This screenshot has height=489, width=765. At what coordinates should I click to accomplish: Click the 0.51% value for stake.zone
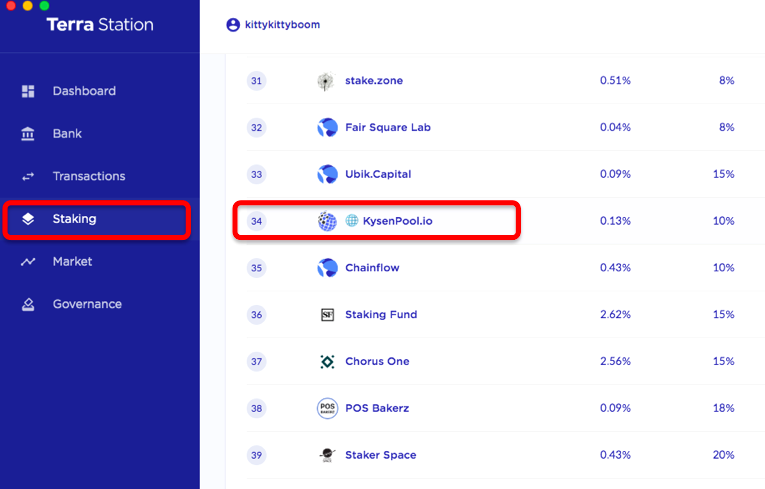[615, 81]
